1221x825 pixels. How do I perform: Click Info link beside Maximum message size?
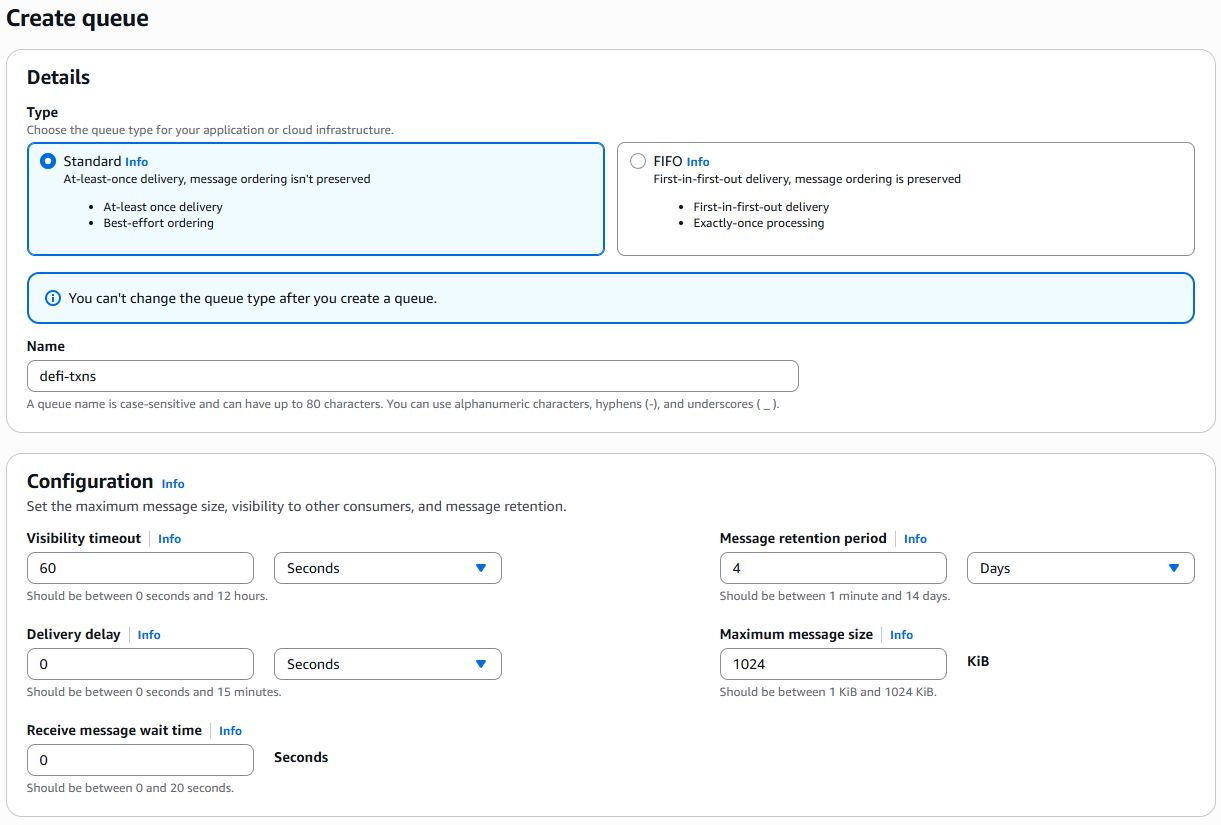901,635
